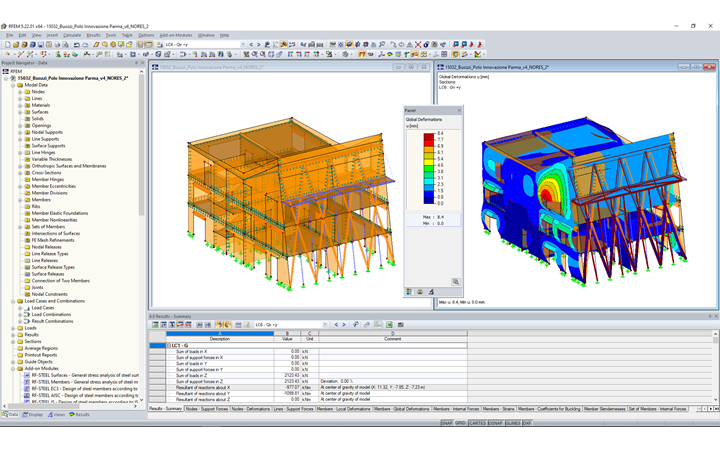Screen dimensions: 720x450
Task: Click the LC1 - G row header
Action: click(157, 345)
